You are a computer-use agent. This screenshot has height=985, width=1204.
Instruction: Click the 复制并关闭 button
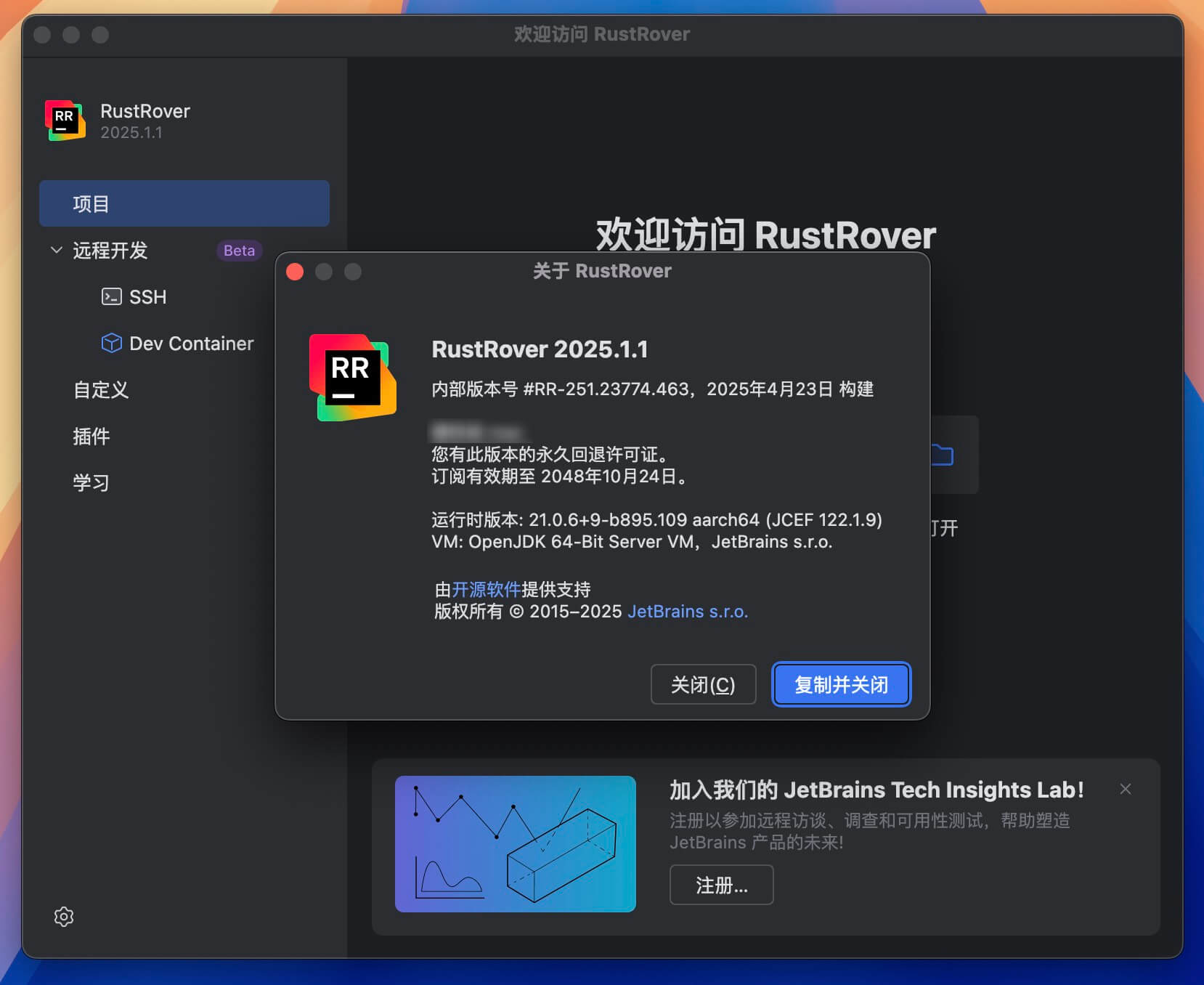coord(842,684)
